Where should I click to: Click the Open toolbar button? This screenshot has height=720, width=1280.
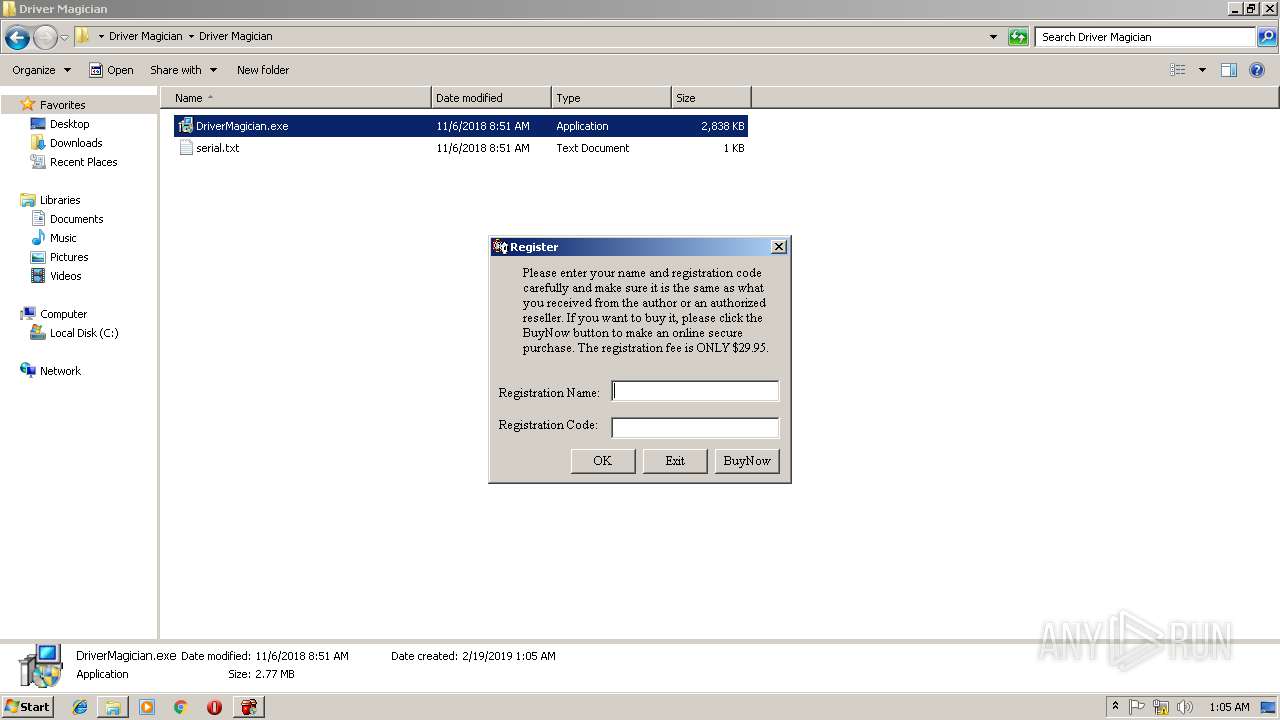[x=111, y=70]
